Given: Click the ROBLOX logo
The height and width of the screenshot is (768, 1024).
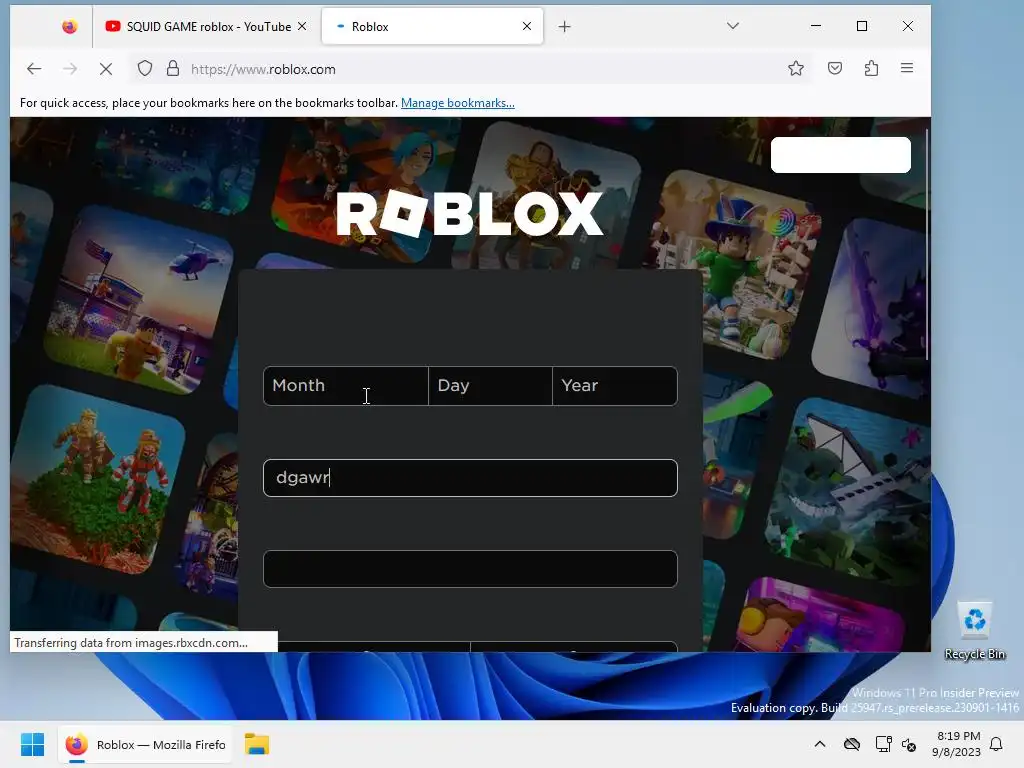Looking at the screenshot, I should pos(470,214).
